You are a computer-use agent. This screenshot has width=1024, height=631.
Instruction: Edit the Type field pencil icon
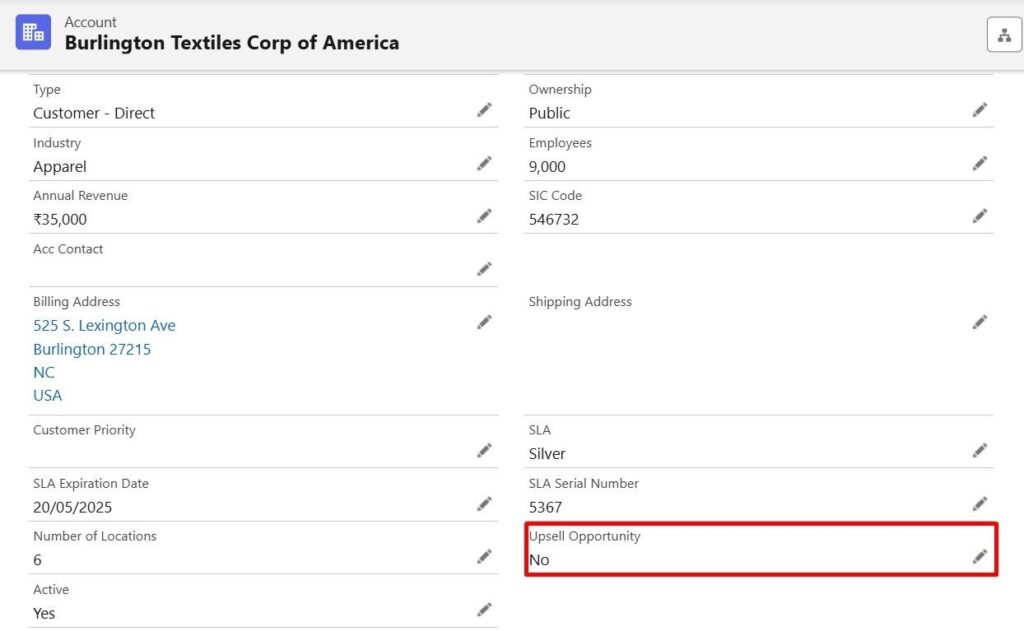(484, 110)
